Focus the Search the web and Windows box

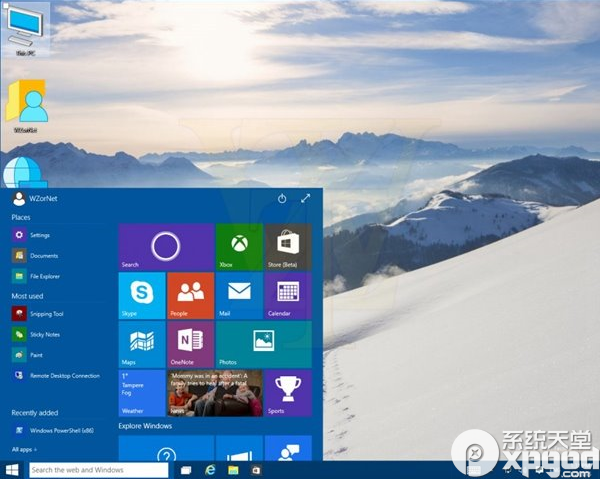coord(99,470)
